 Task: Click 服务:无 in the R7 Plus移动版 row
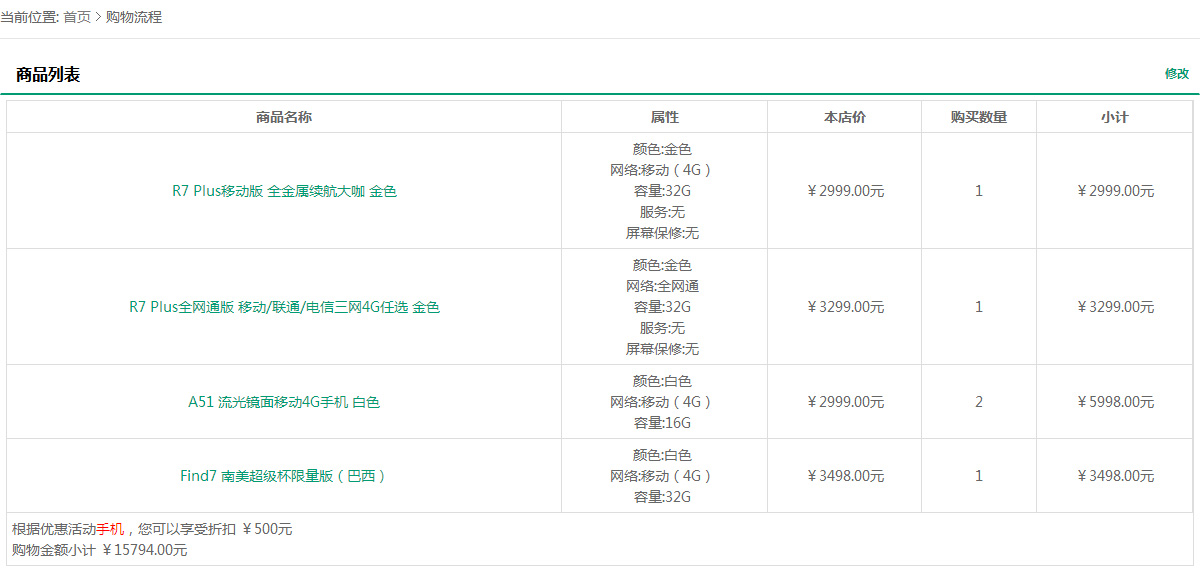point(662,212)
